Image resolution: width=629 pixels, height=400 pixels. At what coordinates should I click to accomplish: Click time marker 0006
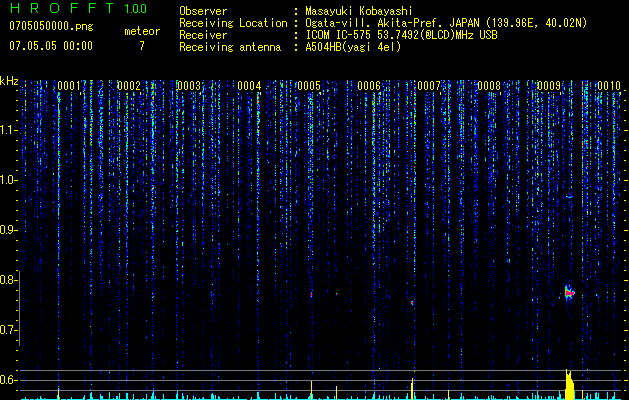point(369,86)
